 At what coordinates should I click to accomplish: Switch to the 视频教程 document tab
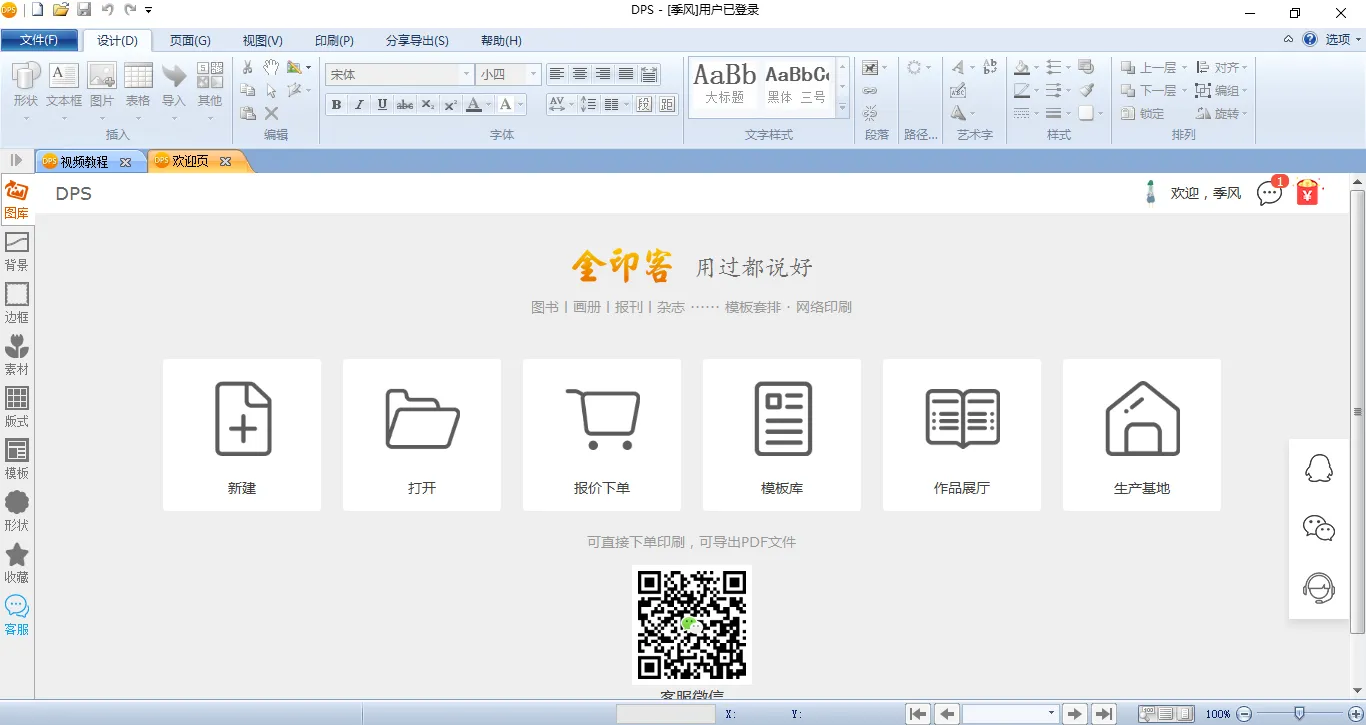point(84,162)
